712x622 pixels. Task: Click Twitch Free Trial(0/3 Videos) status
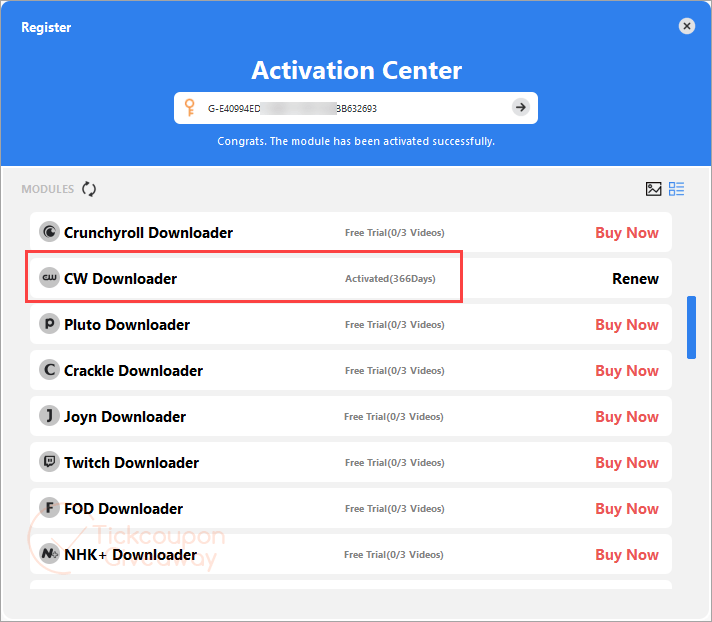click(x=395, y=463)
